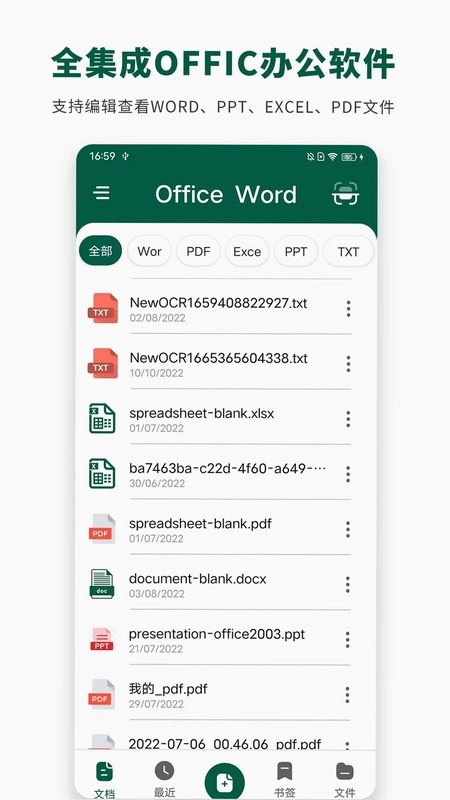Go to 文件 files tab
Screen dimensions: 450x800
pyautogui.click(x=345, y=779)
